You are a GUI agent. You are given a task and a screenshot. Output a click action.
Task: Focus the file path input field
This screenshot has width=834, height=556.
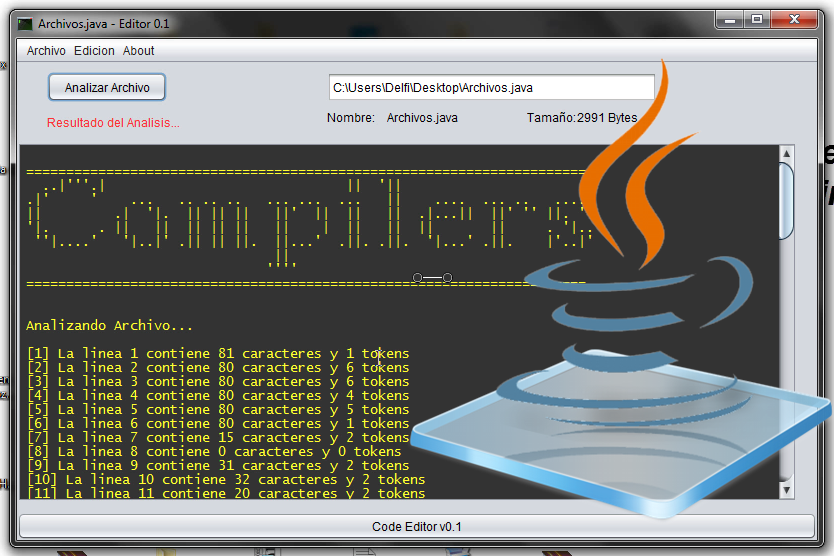click(x=491, y=87)
